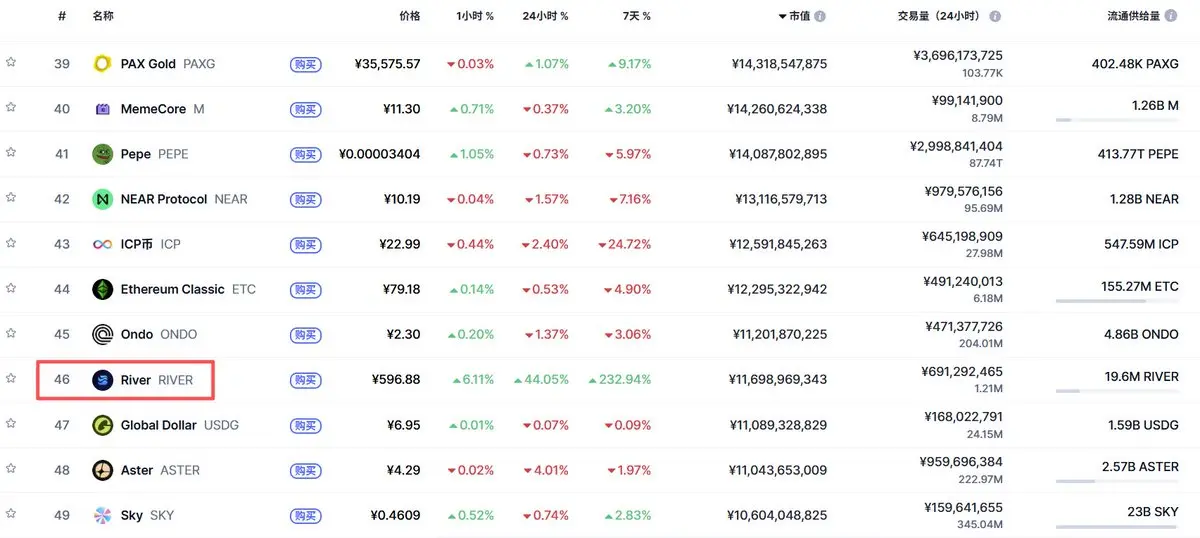Click the NEAR Protocol logo icon

[x=102, y=199]
